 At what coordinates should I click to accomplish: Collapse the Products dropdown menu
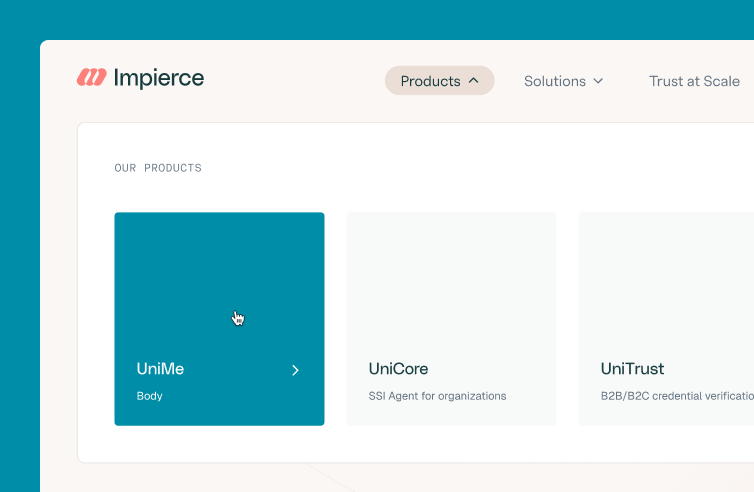[x=440, y=81]
